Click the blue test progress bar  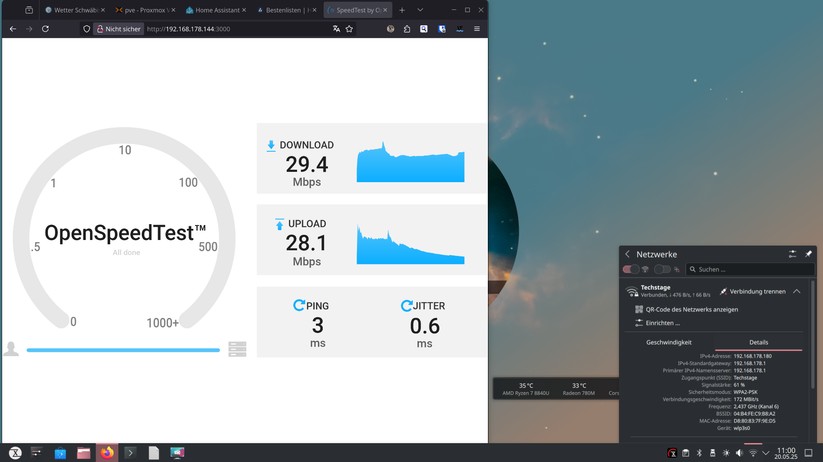[x=123, y=350]
